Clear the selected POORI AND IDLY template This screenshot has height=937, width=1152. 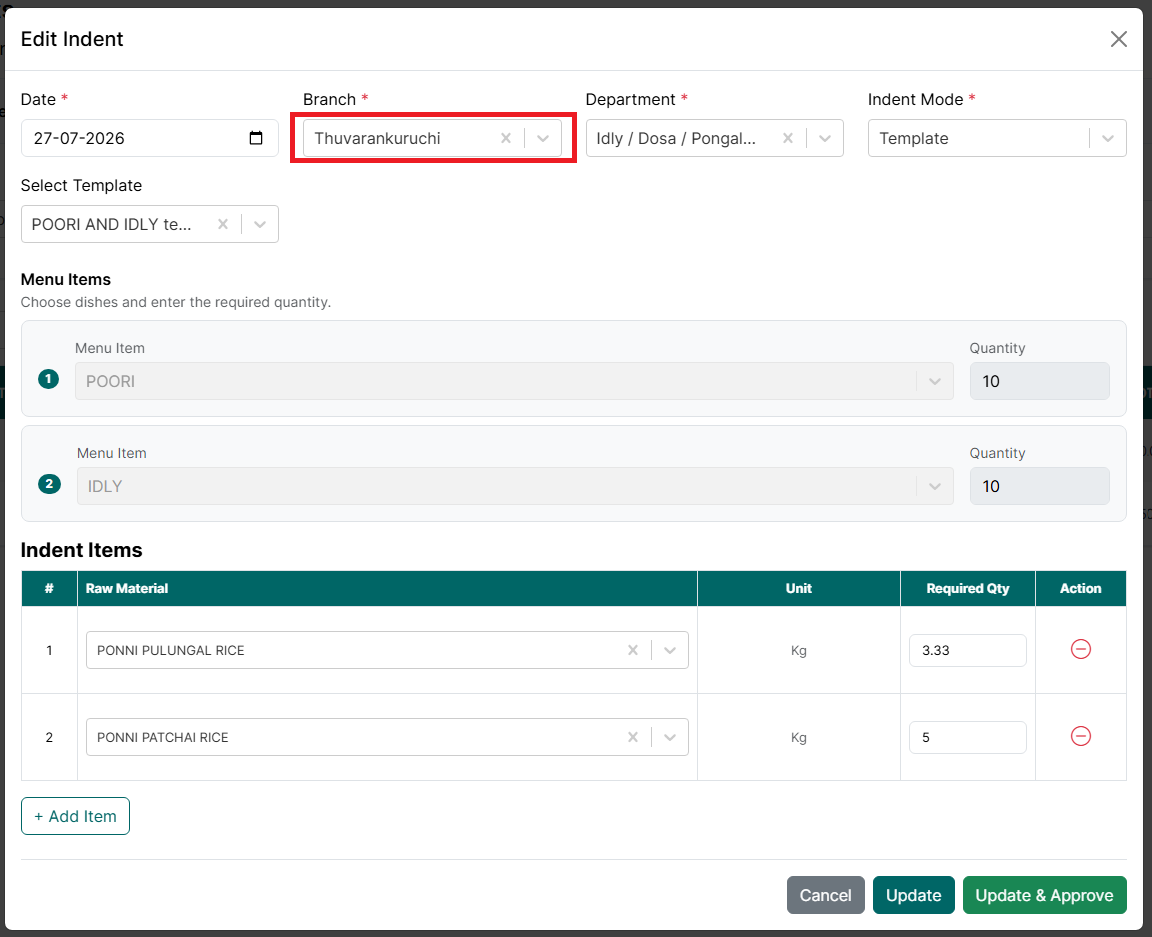point(223,224)
